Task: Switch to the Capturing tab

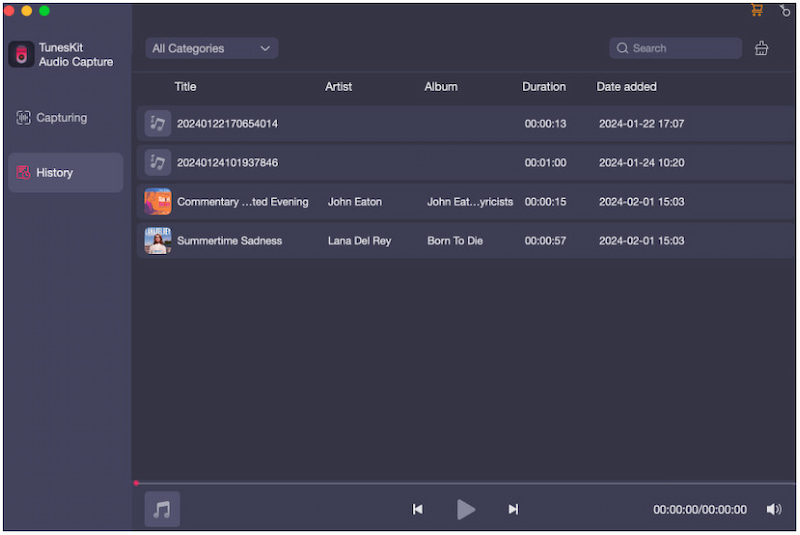Action: coord(65,118)
